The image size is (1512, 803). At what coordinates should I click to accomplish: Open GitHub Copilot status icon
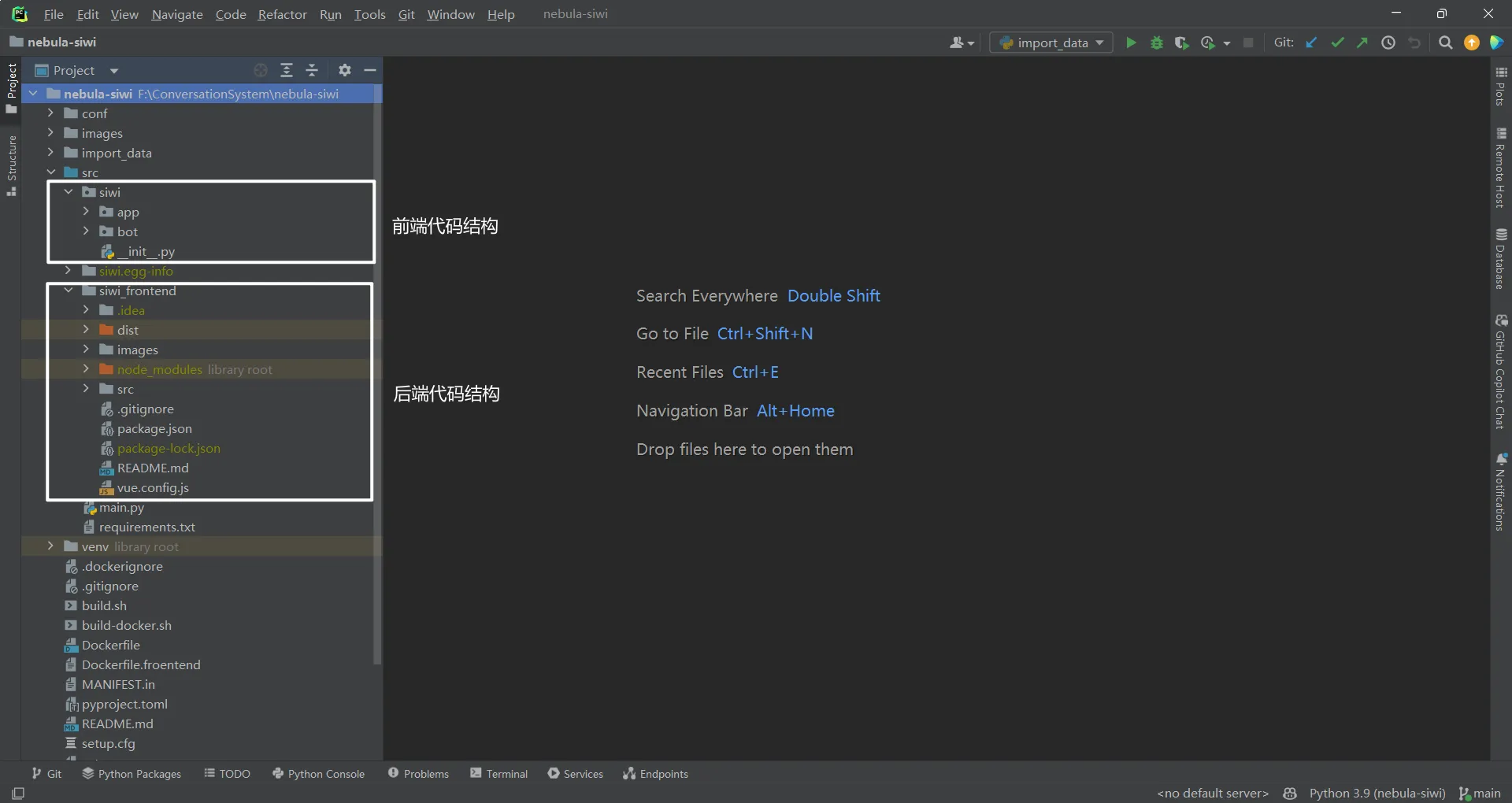point(1289,793)
